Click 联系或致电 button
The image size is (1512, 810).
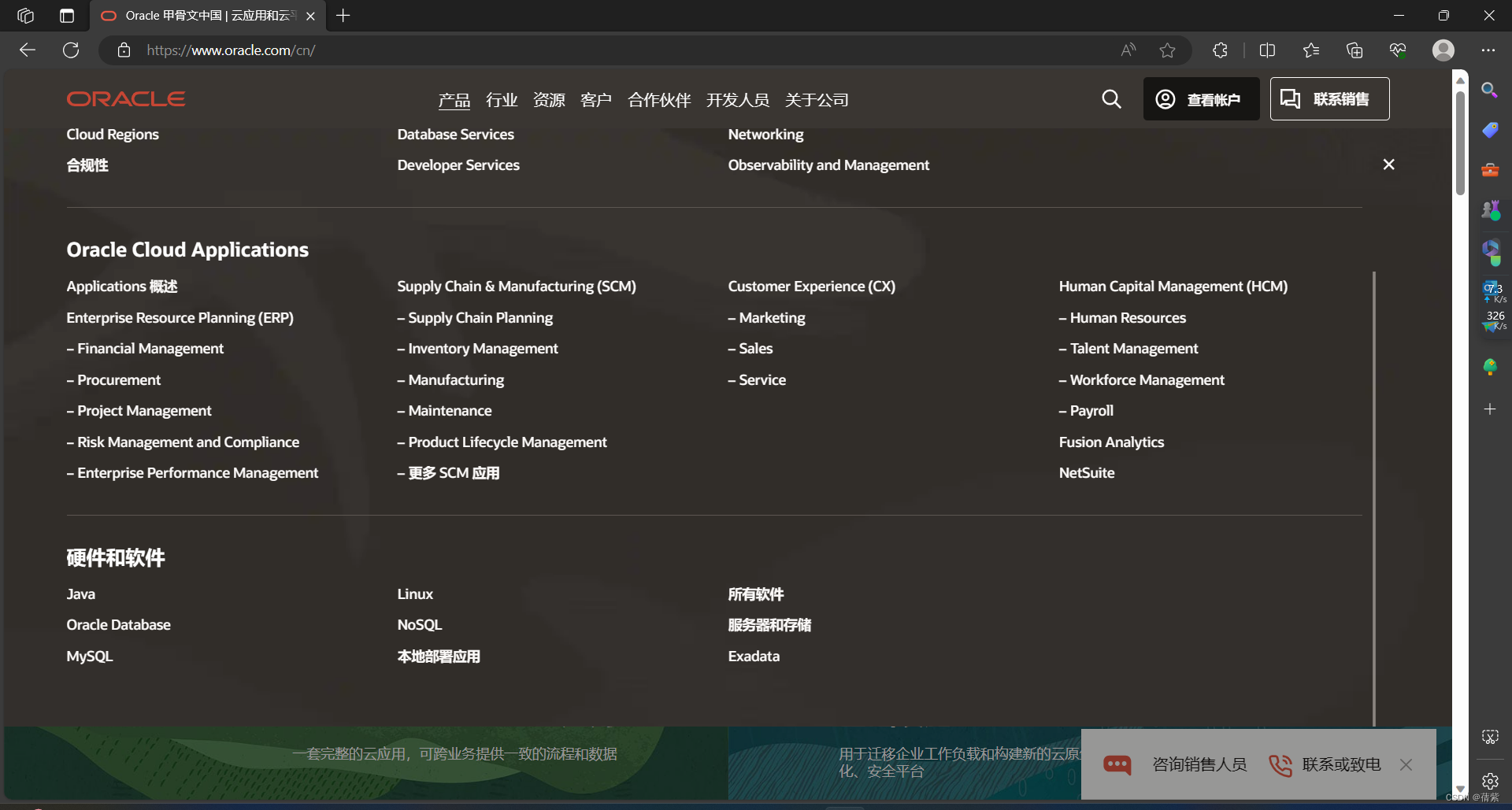click(x=1325, y=764)
